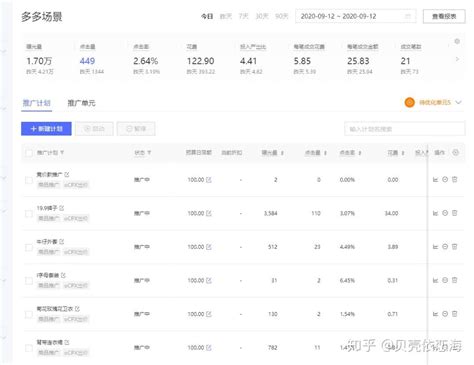Image resolution: width=474 pixels, height=365 pixels.
Task: Select the 7天 date range option
Action: click(x=243, y=16)
